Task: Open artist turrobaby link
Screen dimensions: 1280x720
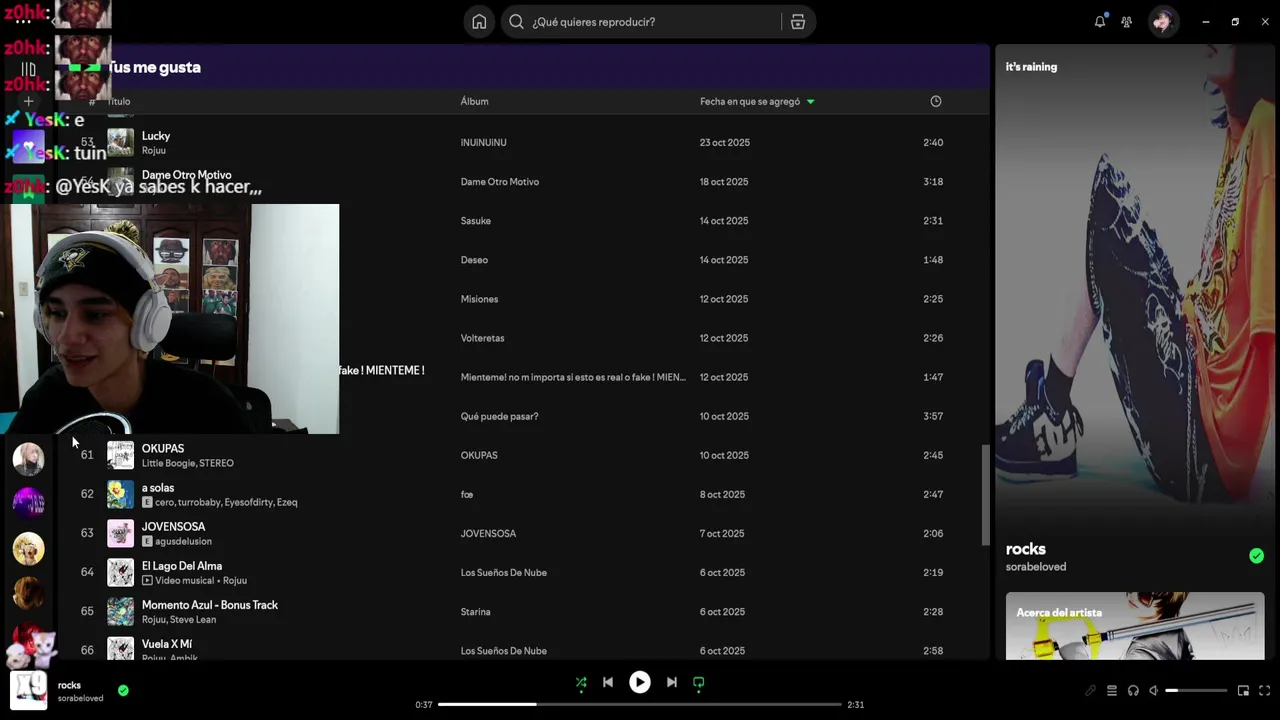Action: click(x=199, y=502)
